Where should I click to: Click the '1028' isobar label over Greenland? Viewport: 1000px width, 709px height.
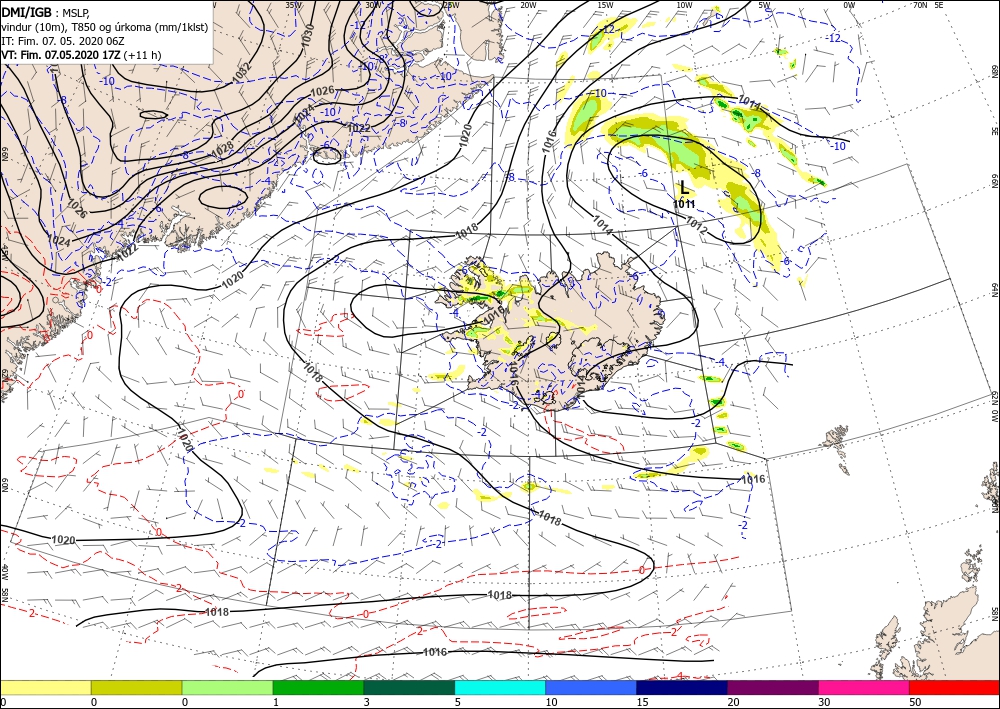[221, 149]
